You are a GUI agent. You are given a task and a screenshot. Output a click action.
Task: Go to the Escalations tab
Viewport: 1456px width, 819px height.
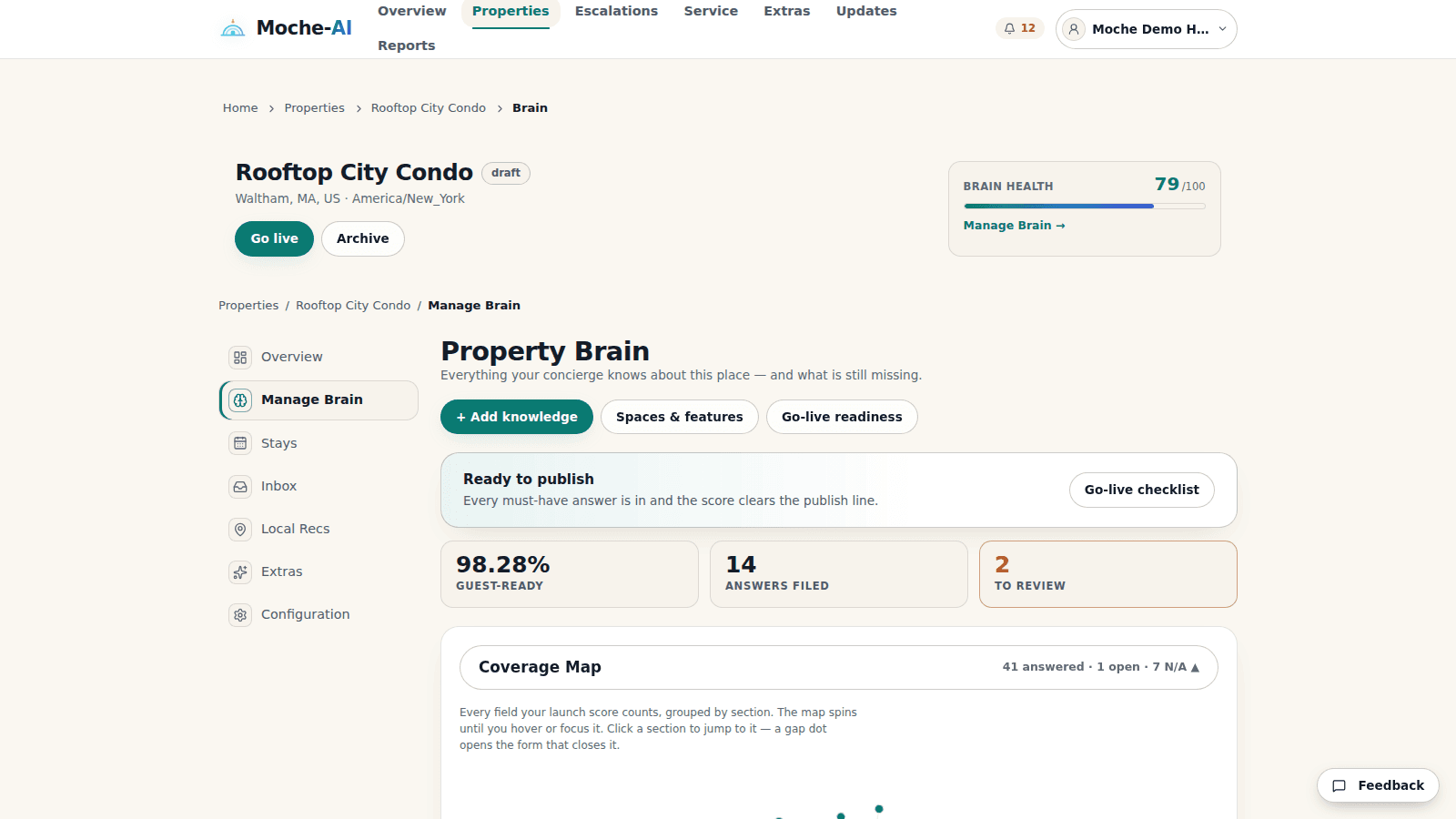(616, 12)
